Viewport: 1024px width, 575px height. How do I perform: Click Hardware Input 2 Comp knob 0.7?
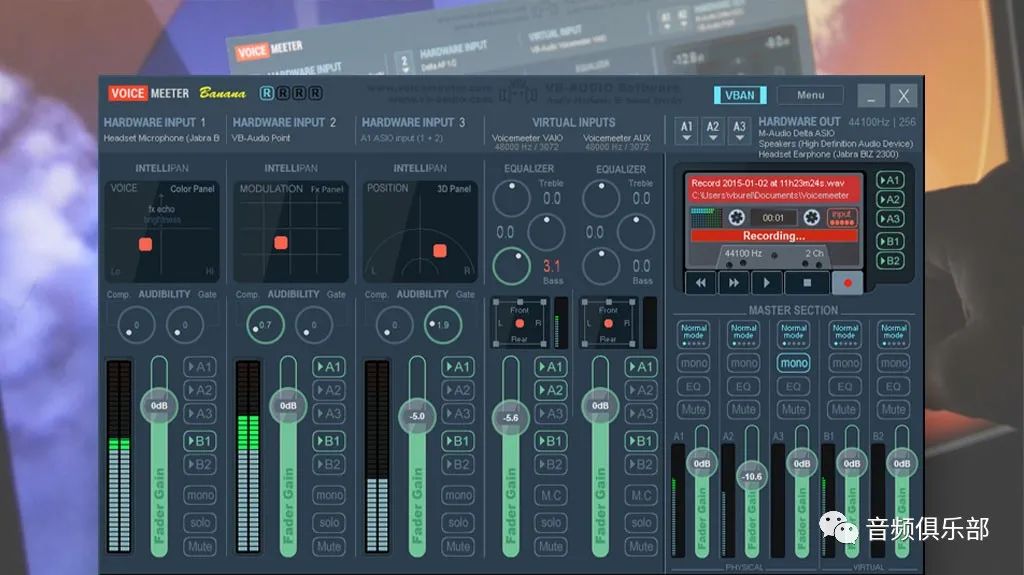click(x=265, y=325)
